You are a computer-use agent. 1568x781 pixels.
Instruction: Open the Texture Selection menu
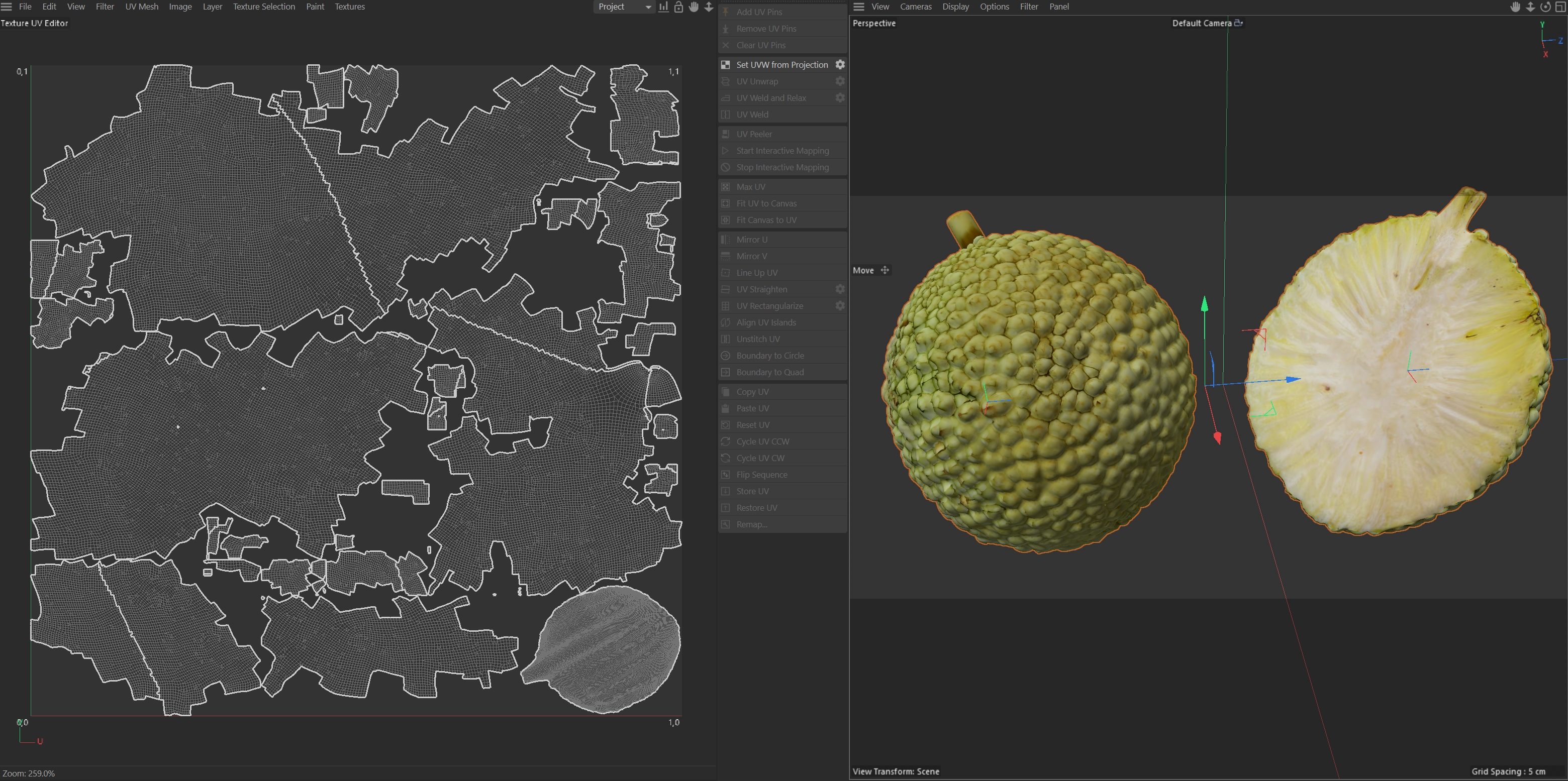[x=263, y=7]
